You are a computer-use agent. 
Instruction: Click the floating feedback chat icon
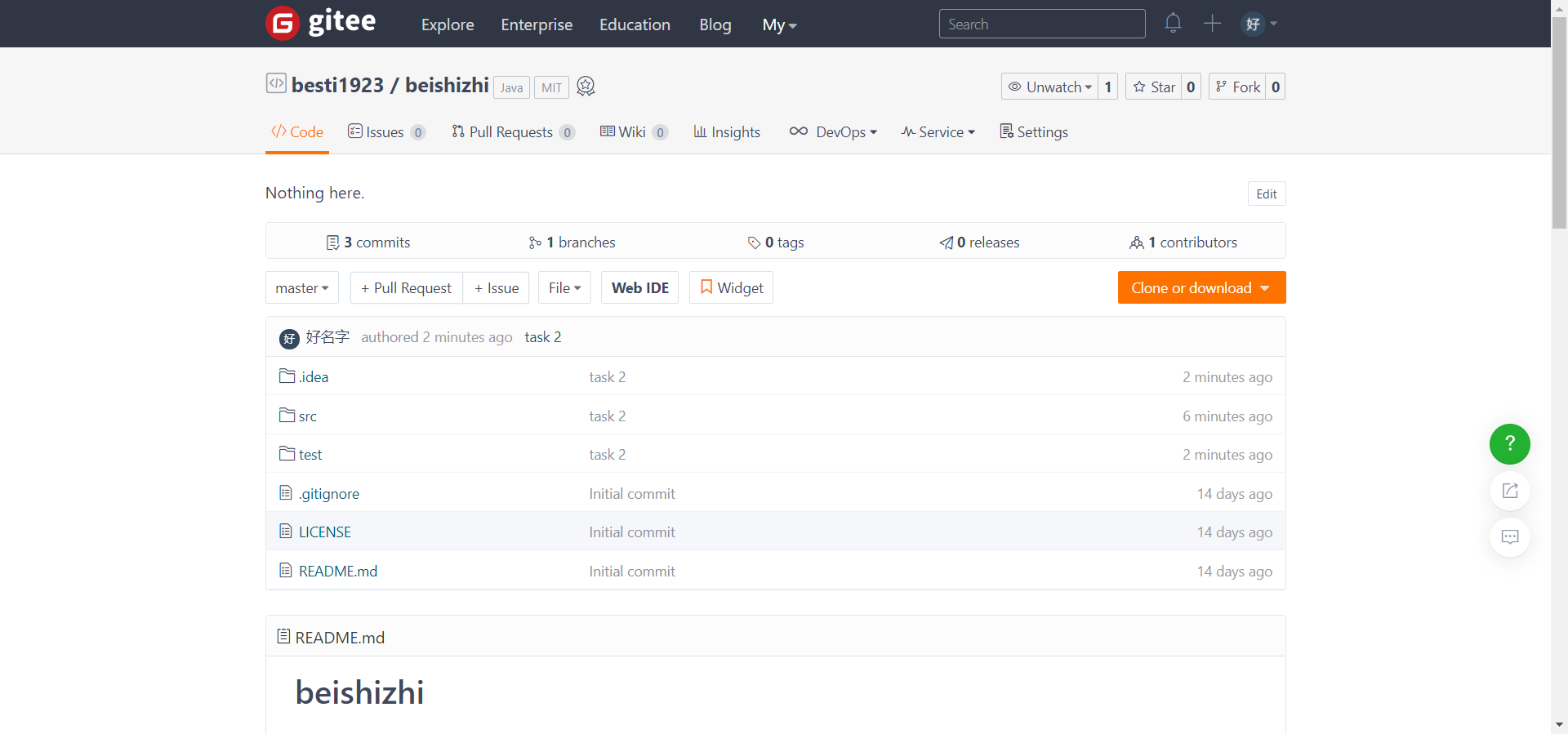click(x=1509, y=537)
